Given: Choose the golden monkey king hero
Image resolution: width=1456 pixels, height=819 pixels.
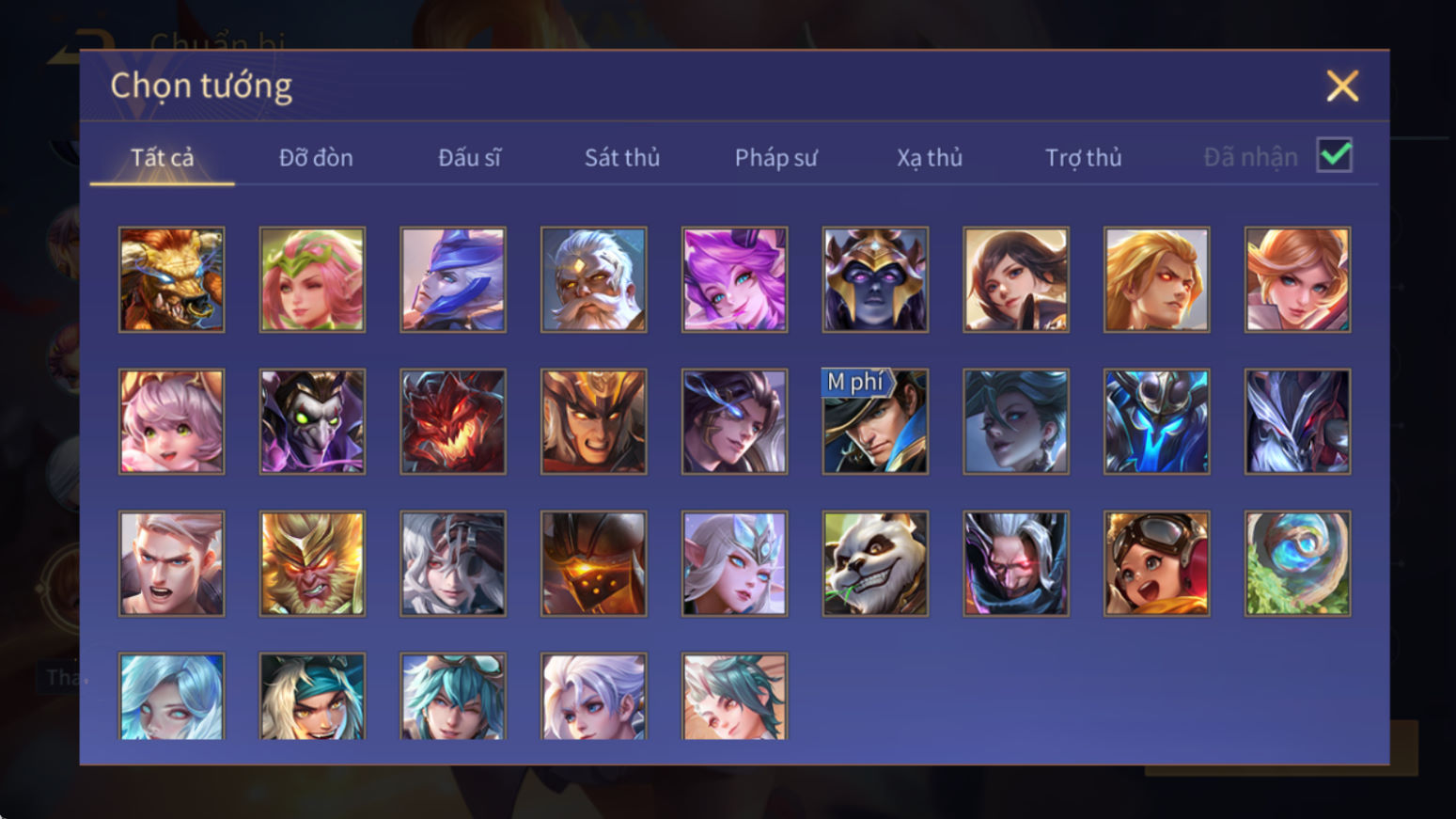Looking at the screenshot, I should pos(312,563).
